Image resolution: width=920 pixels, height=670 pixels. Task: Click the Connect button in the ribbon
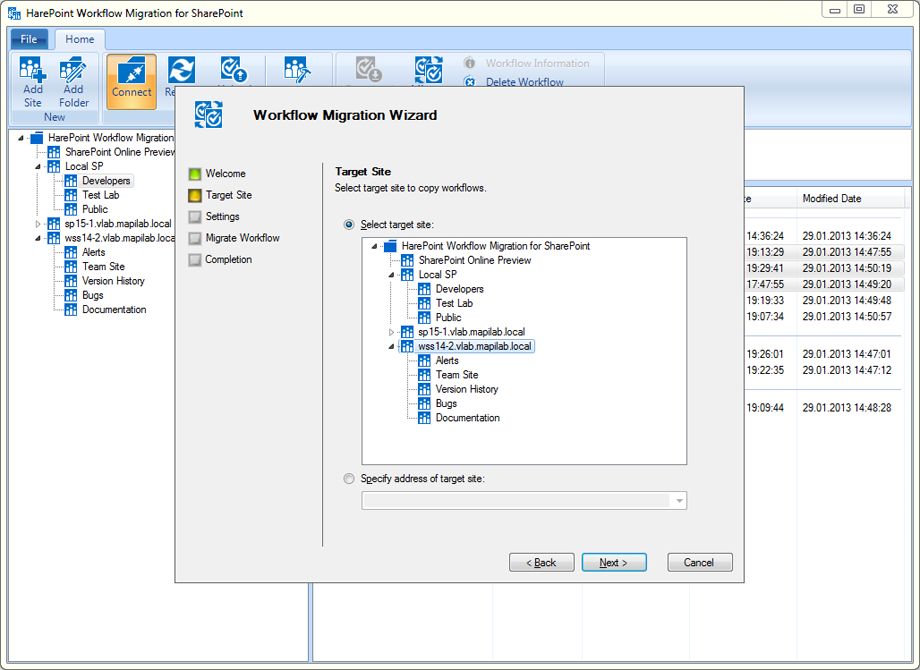coord(131,82)
